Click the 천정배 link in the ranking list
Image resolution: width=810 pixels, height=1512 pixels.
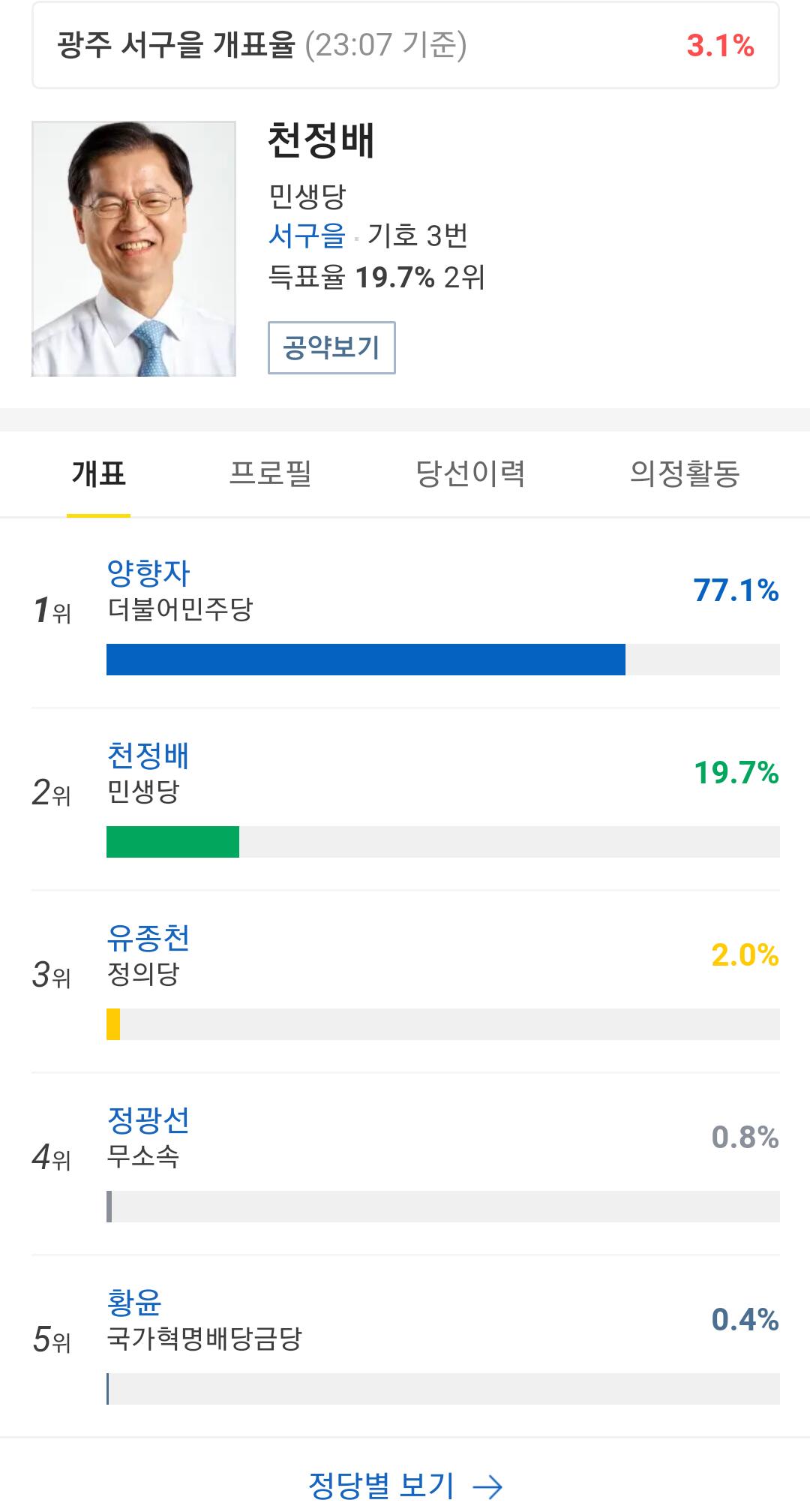148,756
